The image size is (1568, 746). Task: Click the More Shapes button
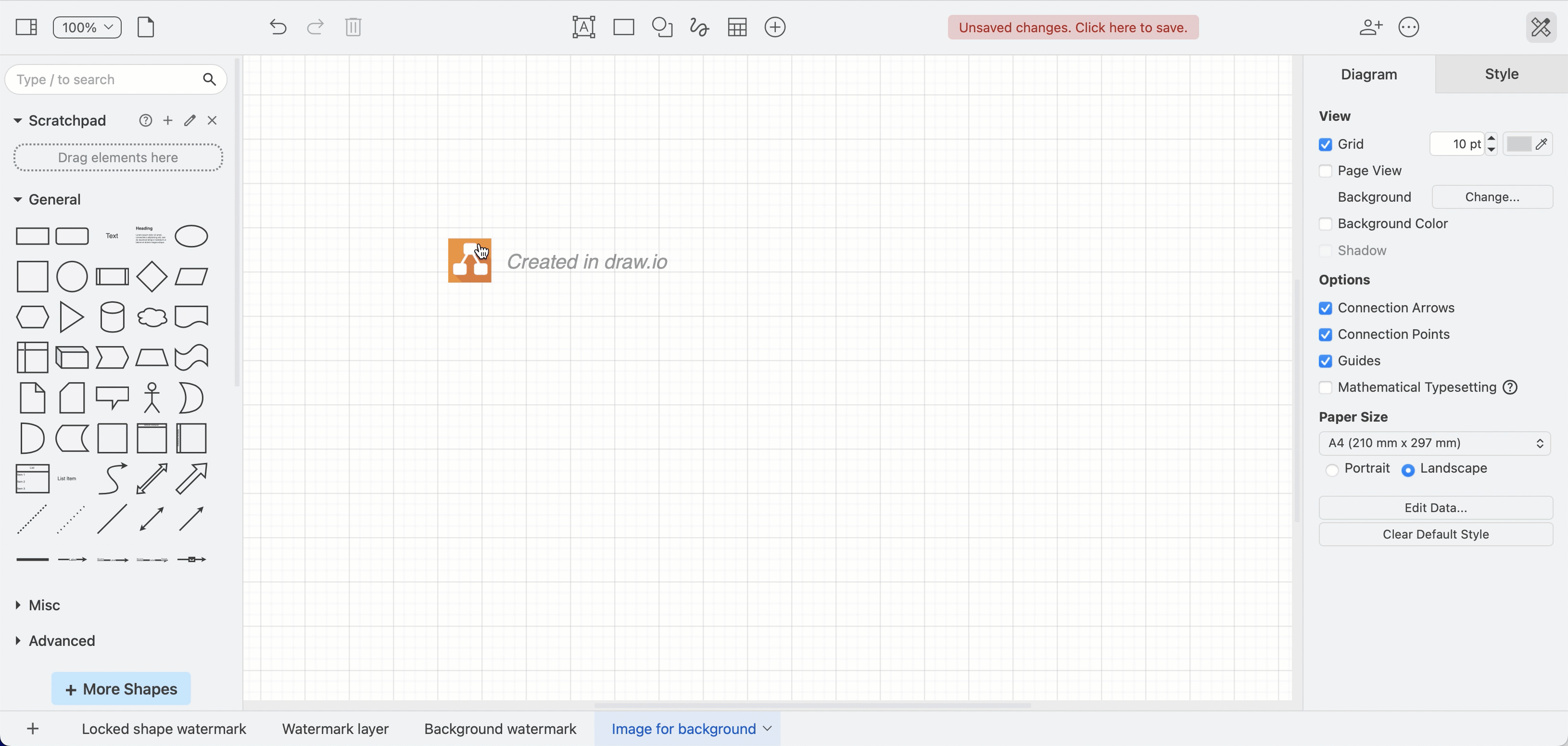pyautogui.click(x=121, y=688)
